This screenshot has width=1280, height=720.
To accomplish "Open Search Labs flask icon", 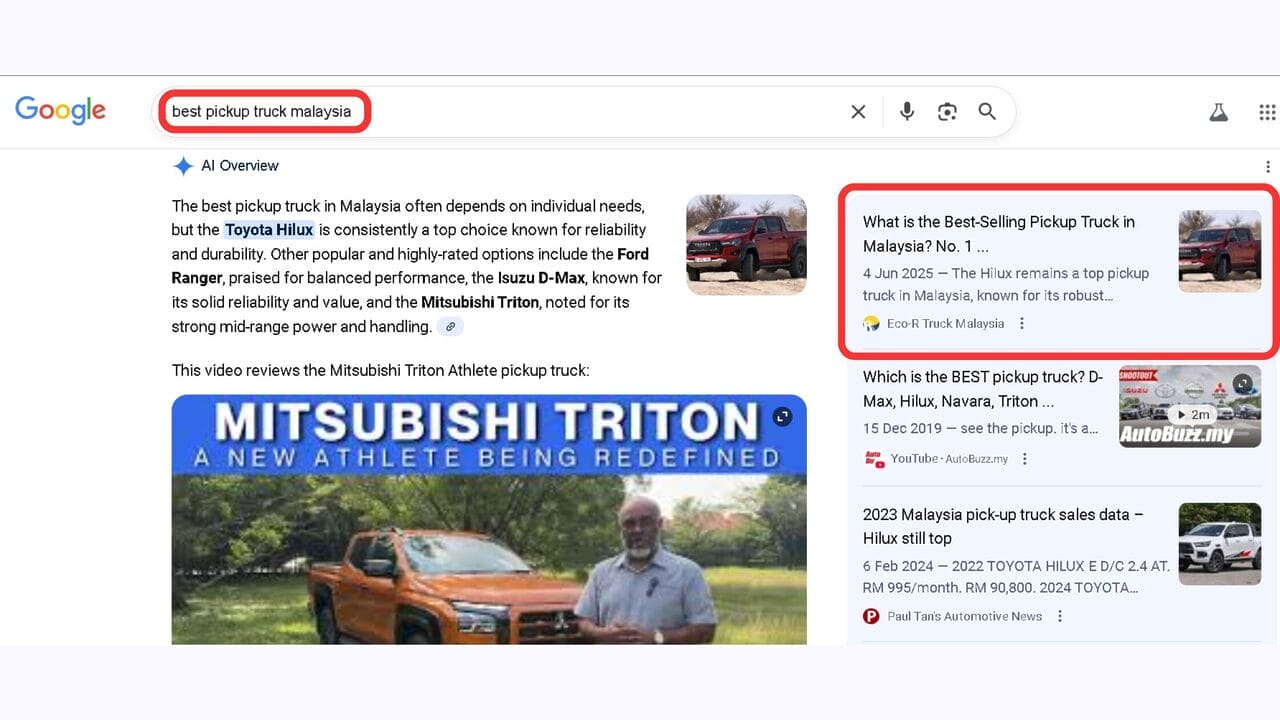I will point(1218,112).
